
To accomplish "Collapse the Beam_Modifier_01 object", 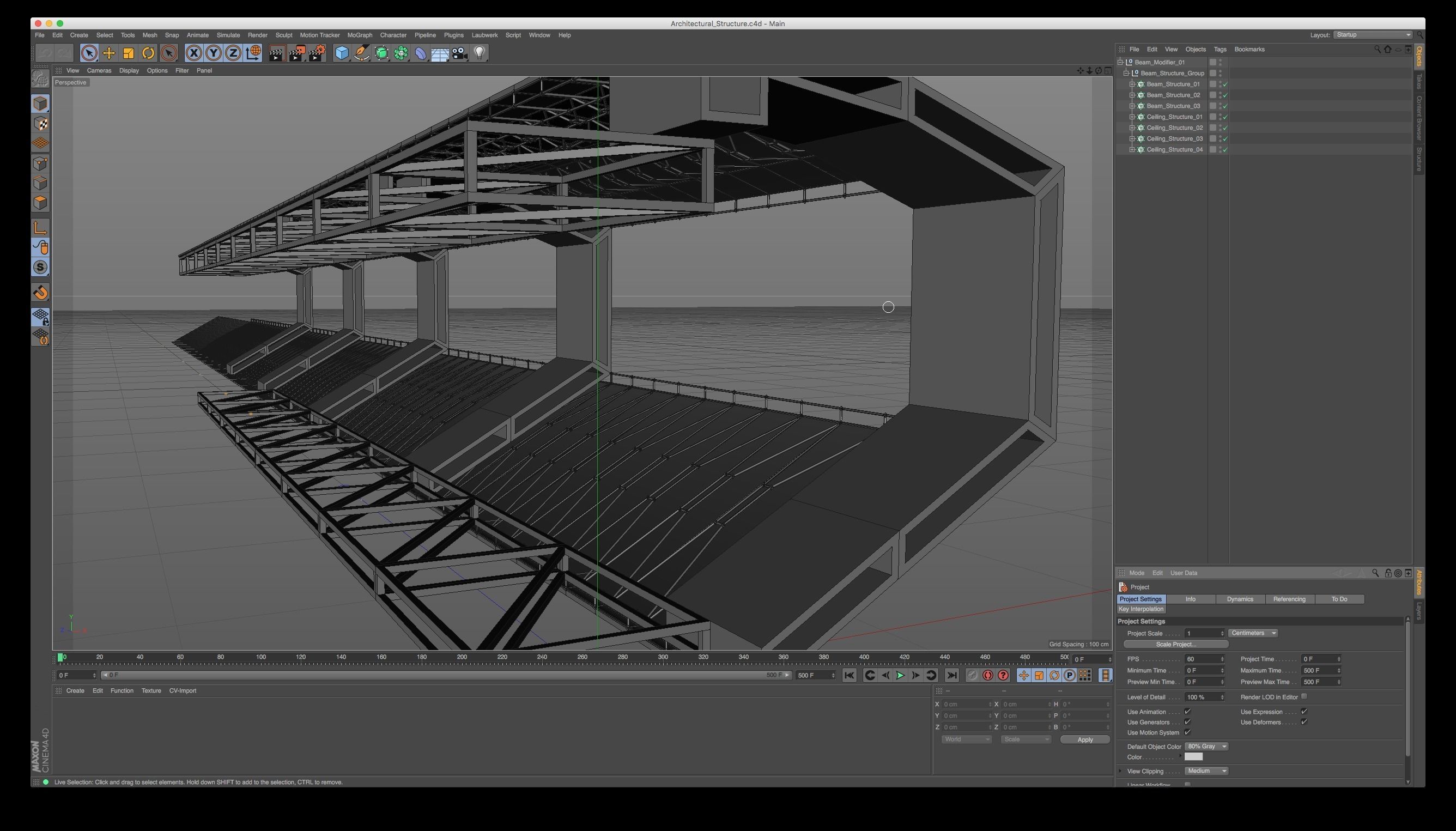I will (1120, 62).
